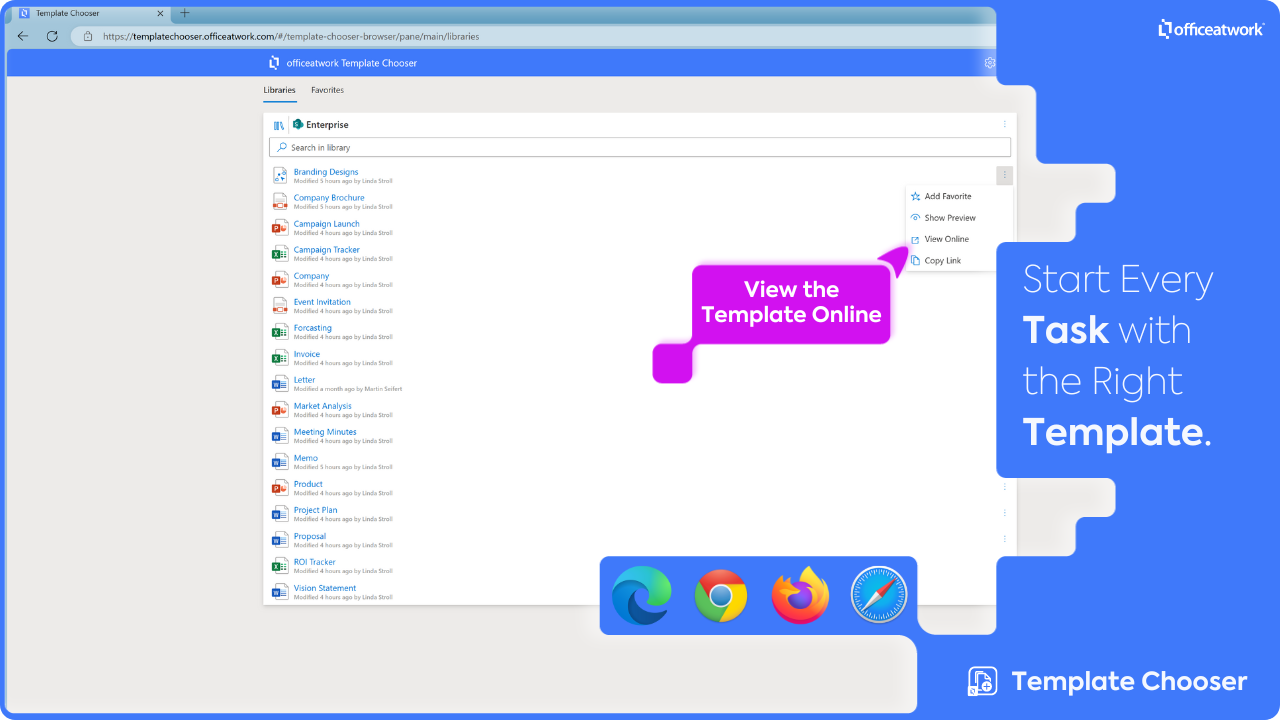This screenshot has height=720, width=1280.
Task: Click the Company PowerPoint file icon
Action: [280, 279]
